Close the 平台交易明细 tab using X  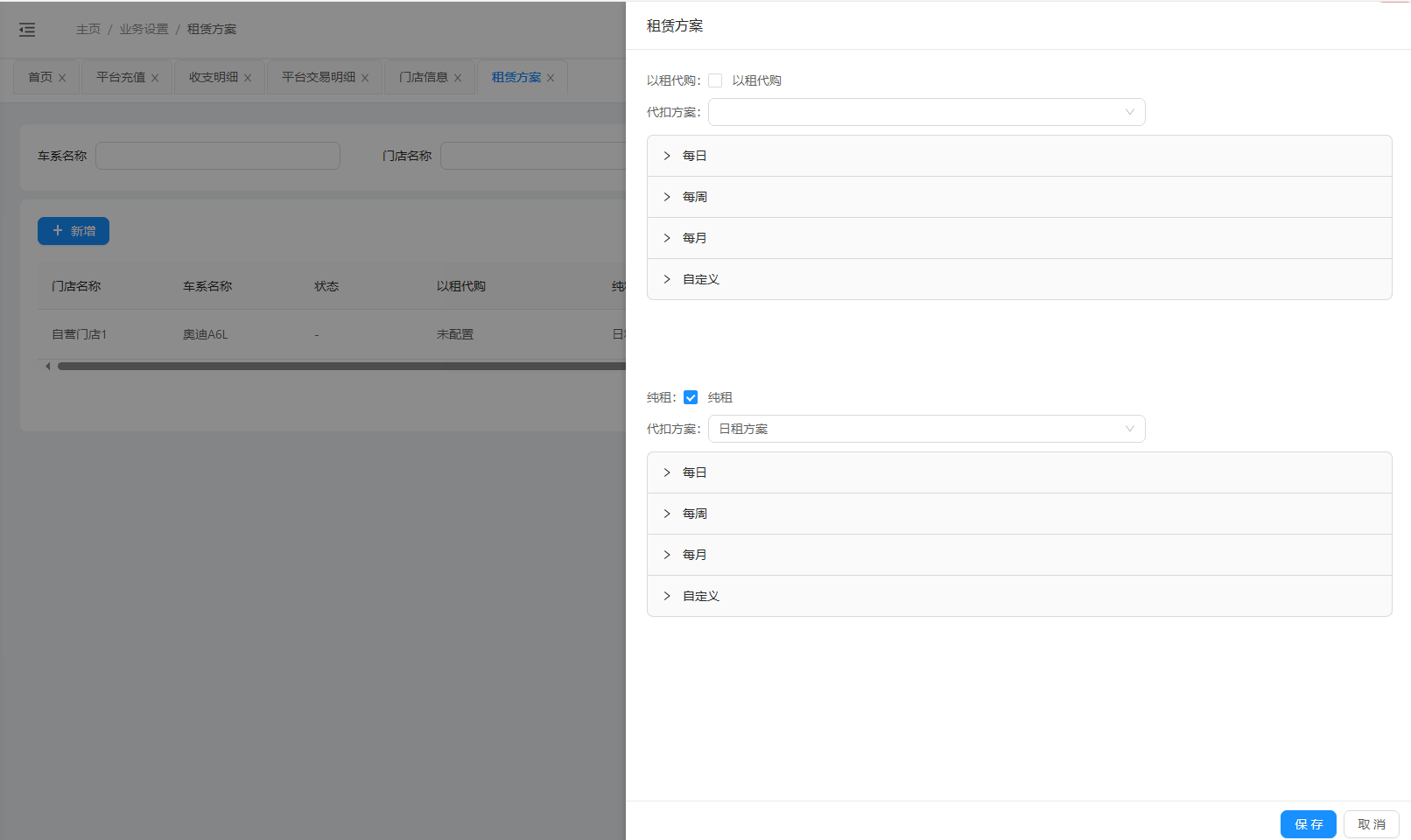(365, 78)
